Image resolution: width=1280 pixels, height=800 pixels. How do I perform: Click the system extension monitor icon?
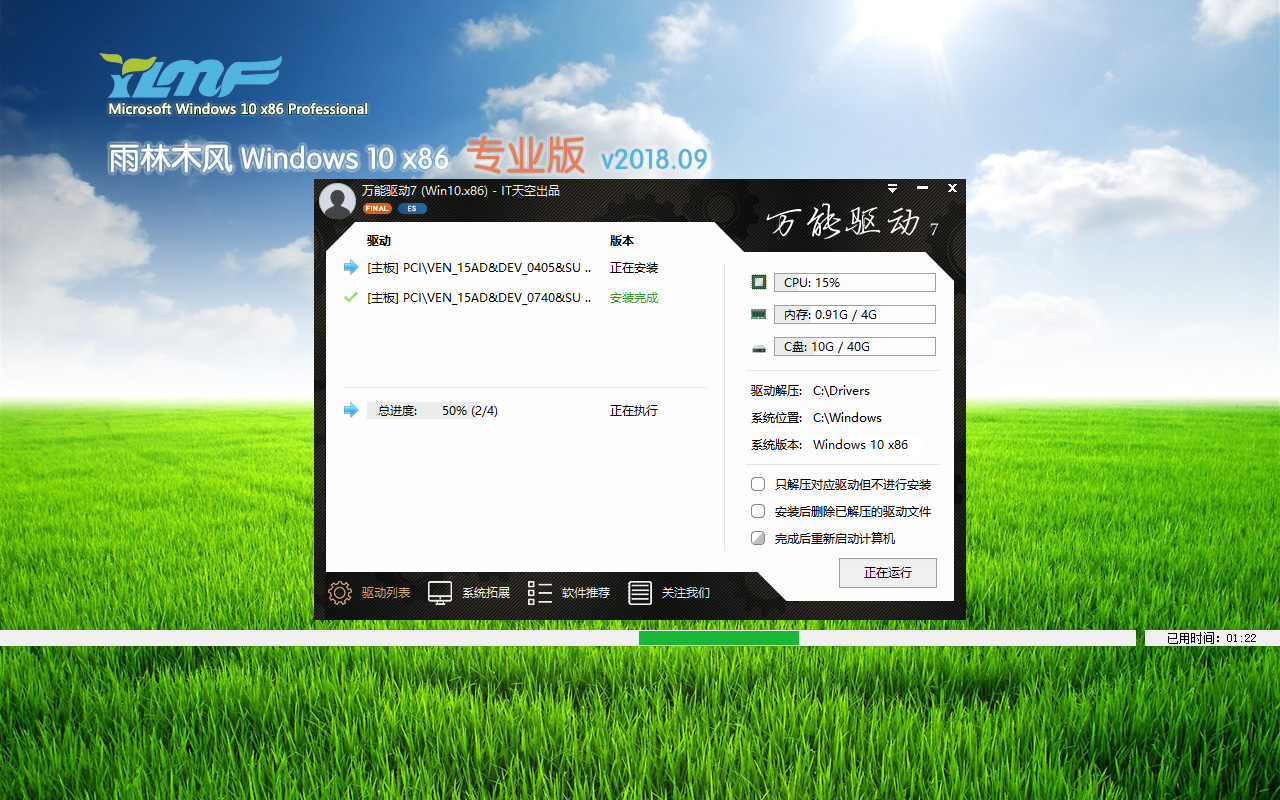tap(440, 593)
